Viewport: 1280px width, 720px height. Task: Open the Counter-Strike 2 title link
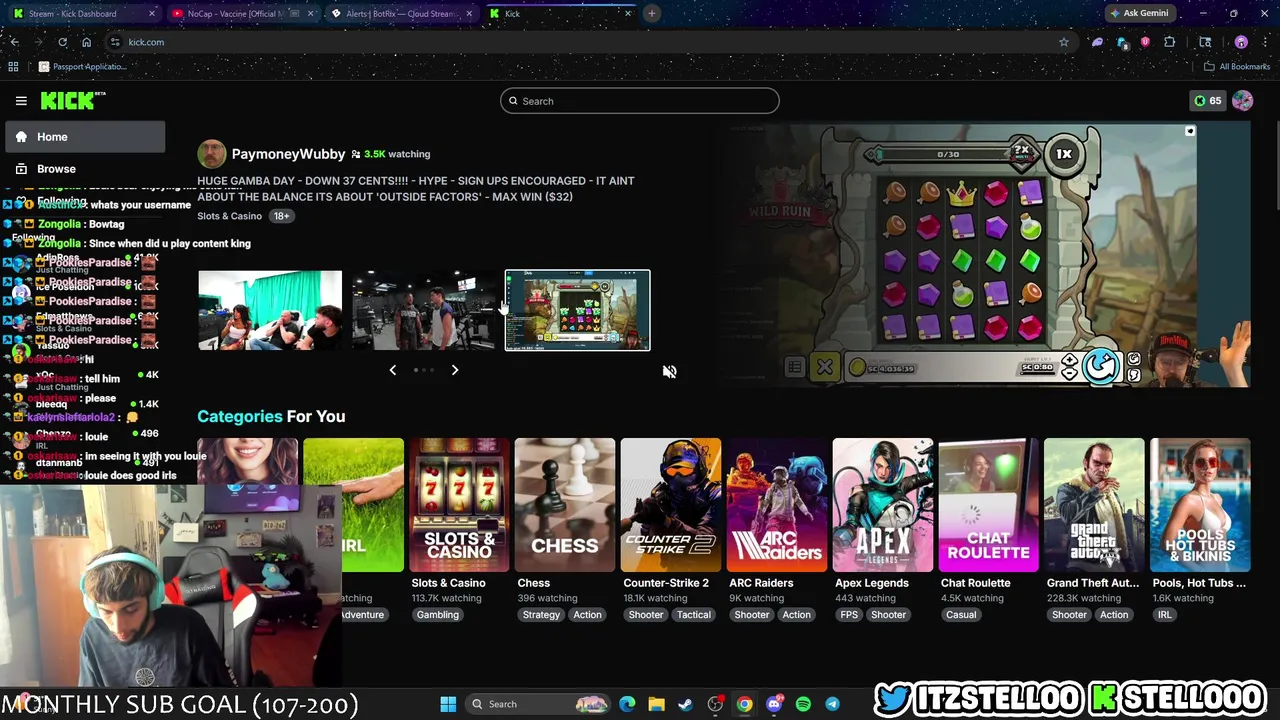coord(666,583)
